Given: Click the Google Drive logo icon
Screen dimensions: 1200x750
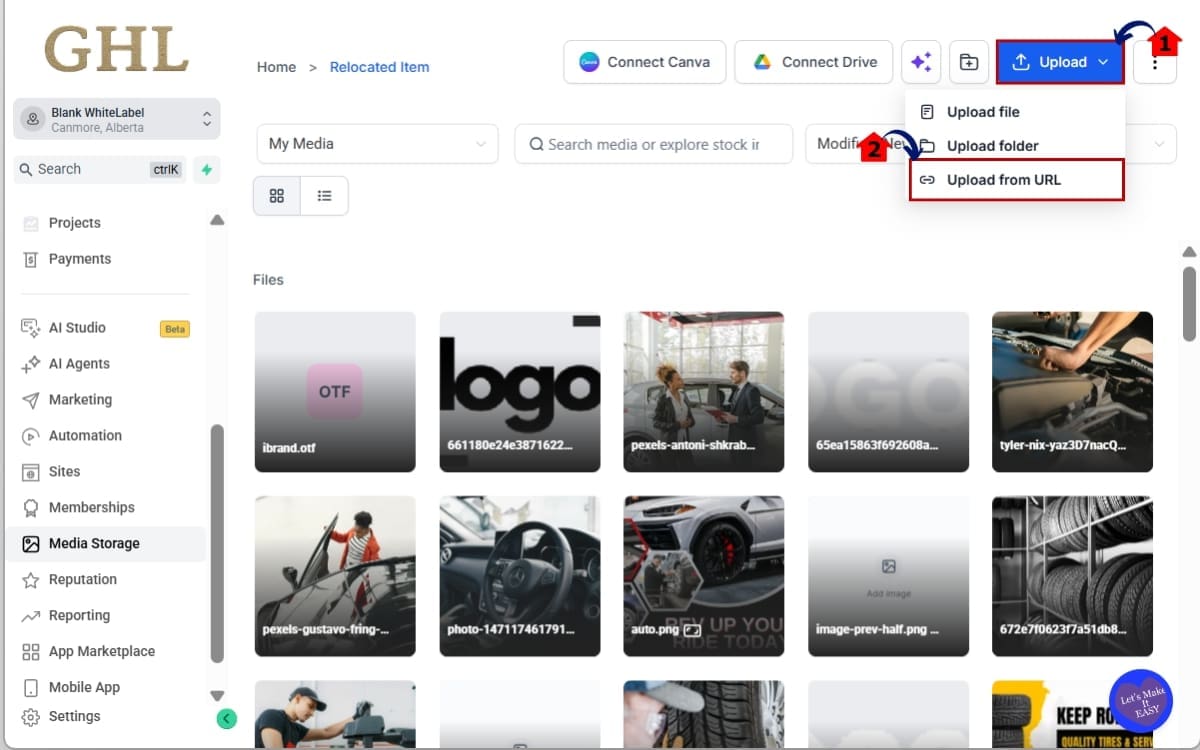Looking at the screenshot, I should 762,62.
